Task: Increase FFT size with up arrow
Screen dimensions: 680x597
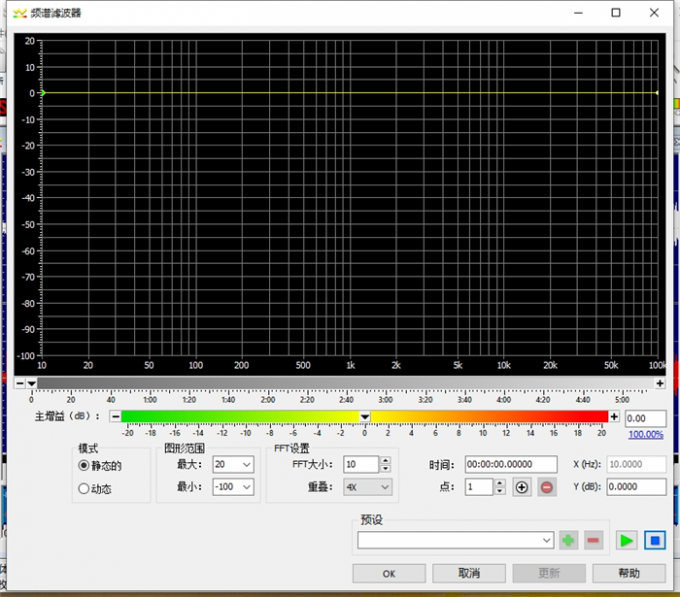Action: tap(385, 460)
